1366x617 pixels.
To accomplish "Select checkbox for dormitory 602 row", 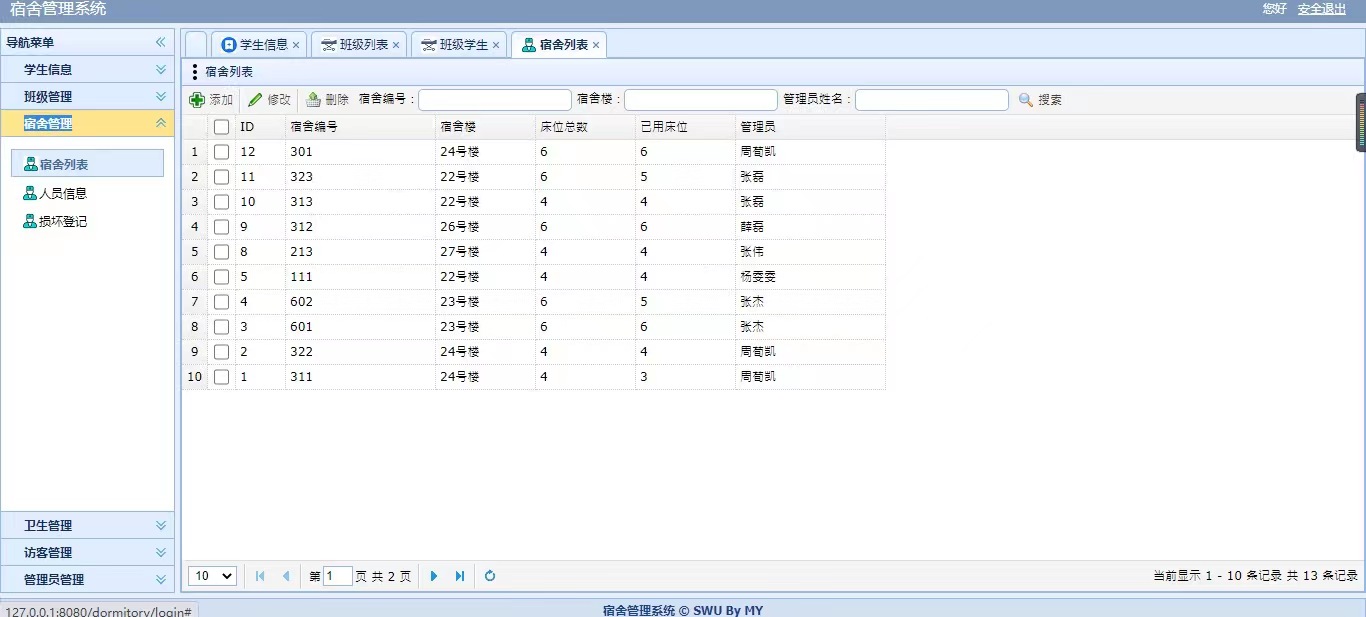I will pyautogui.click(x=221, y=302).
